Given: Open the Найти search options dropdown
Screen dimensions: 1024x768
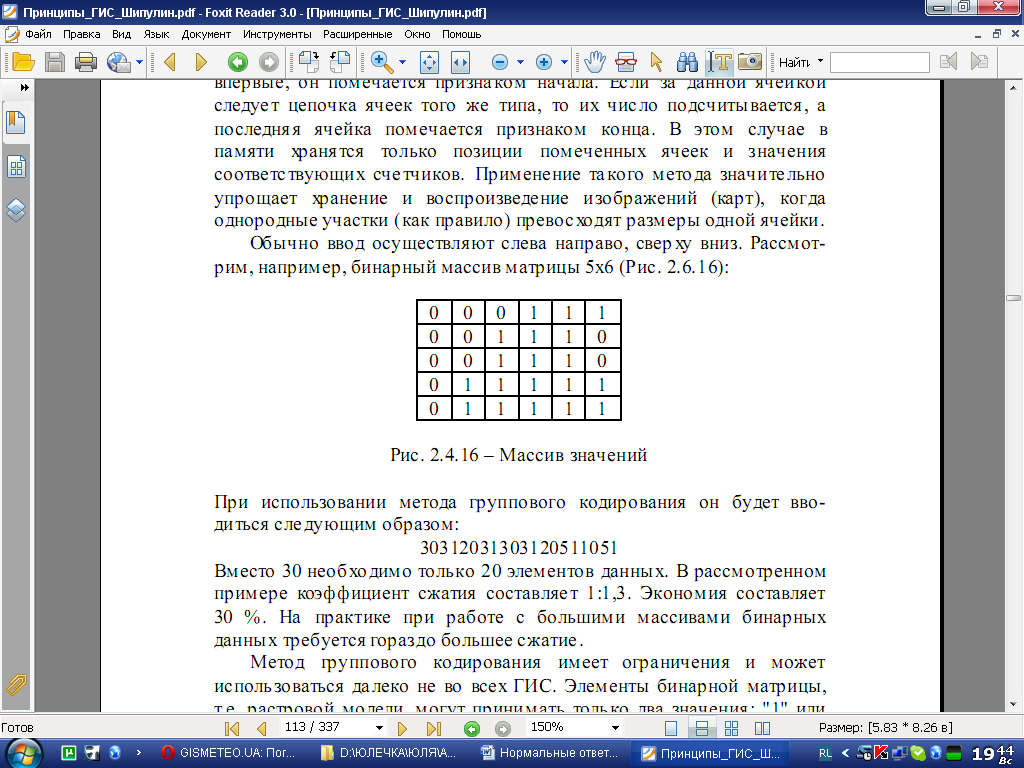Looking at the screenshot, I should [x=820, y=61].
